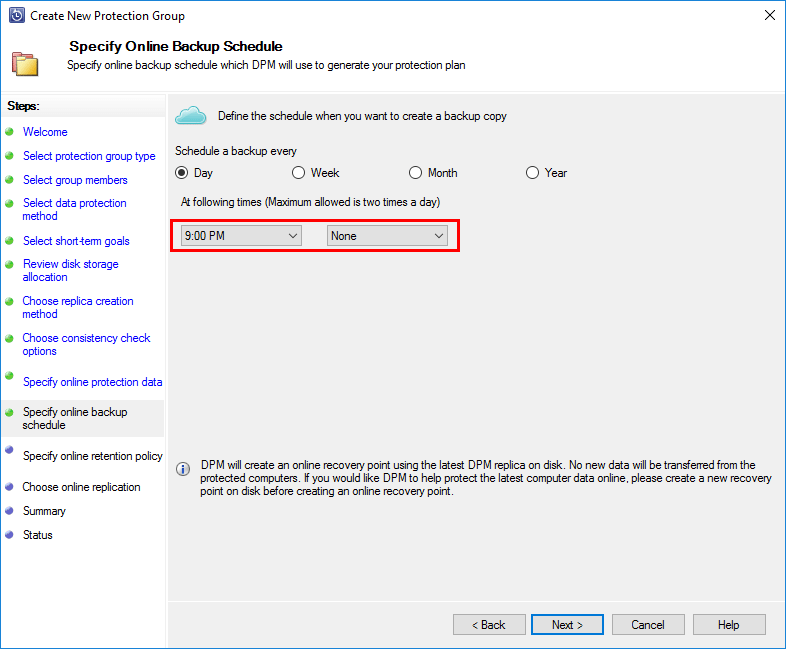Expand the None second time dropdown
Screen dimensions: 786x649
click(x=387, y=236)
